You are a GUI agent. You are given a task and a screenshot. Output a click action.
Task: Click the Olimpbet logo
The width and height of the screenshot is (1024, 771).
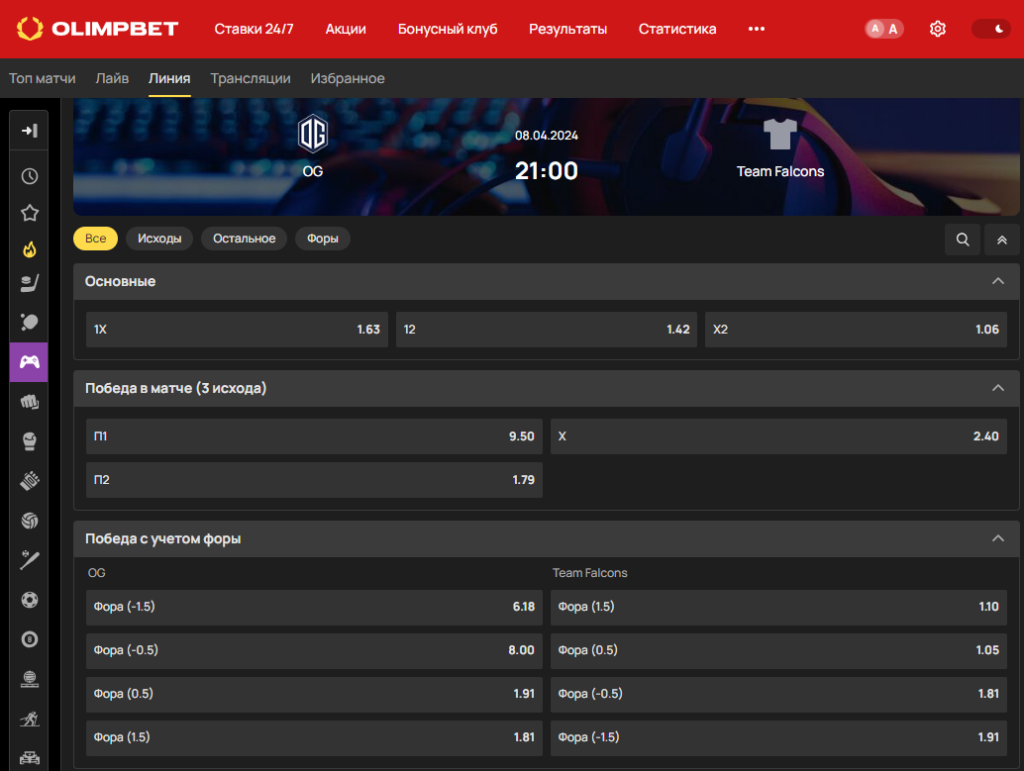[x=97, y=29]
